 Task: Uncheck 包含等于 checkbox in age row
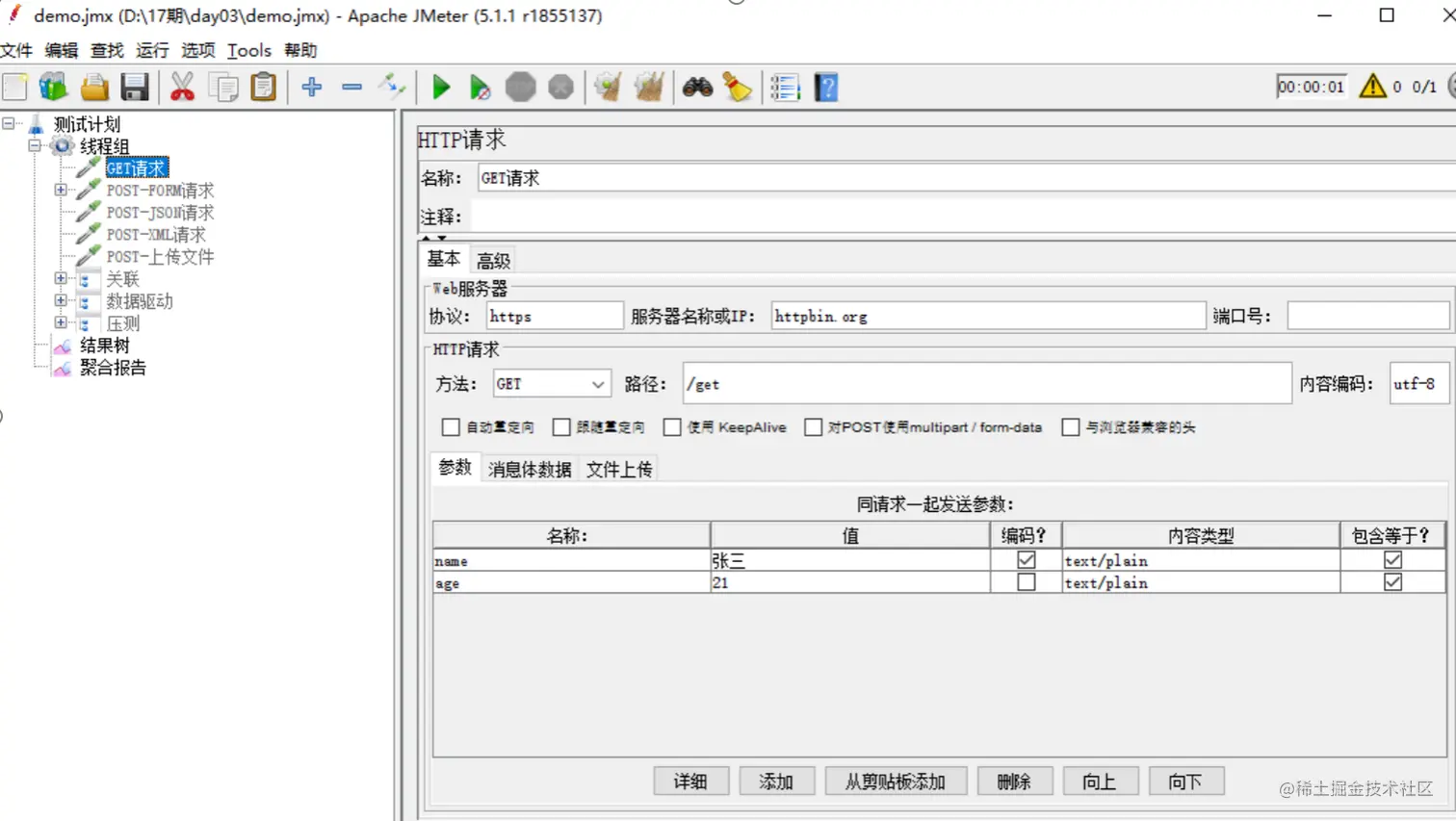[x=1393, y=582]
